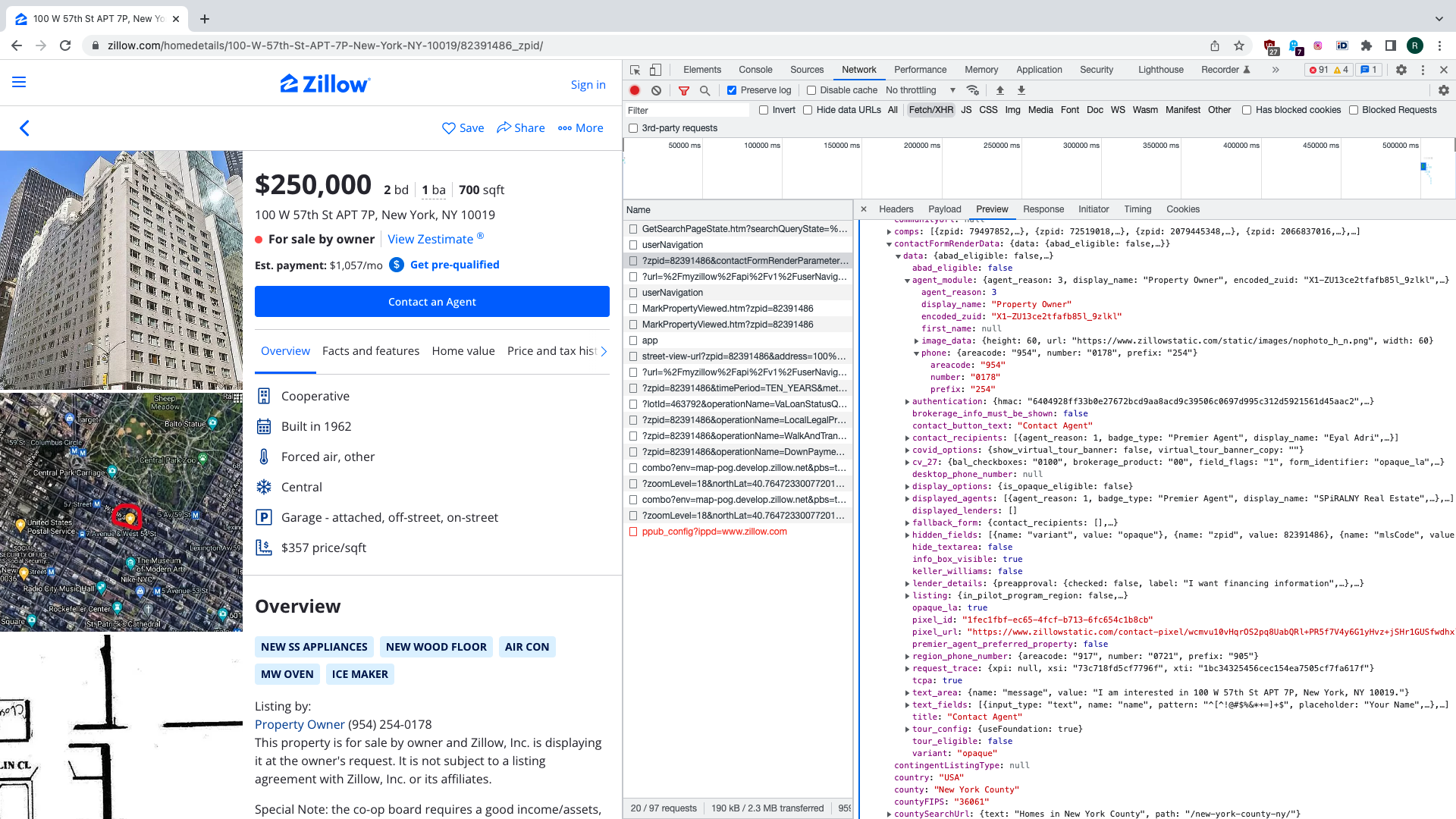Save the listing with the Save heart button
Image resolution: width=1456 pixels, height=819 pixels.
pyautogui.click(x=463, y=128)
